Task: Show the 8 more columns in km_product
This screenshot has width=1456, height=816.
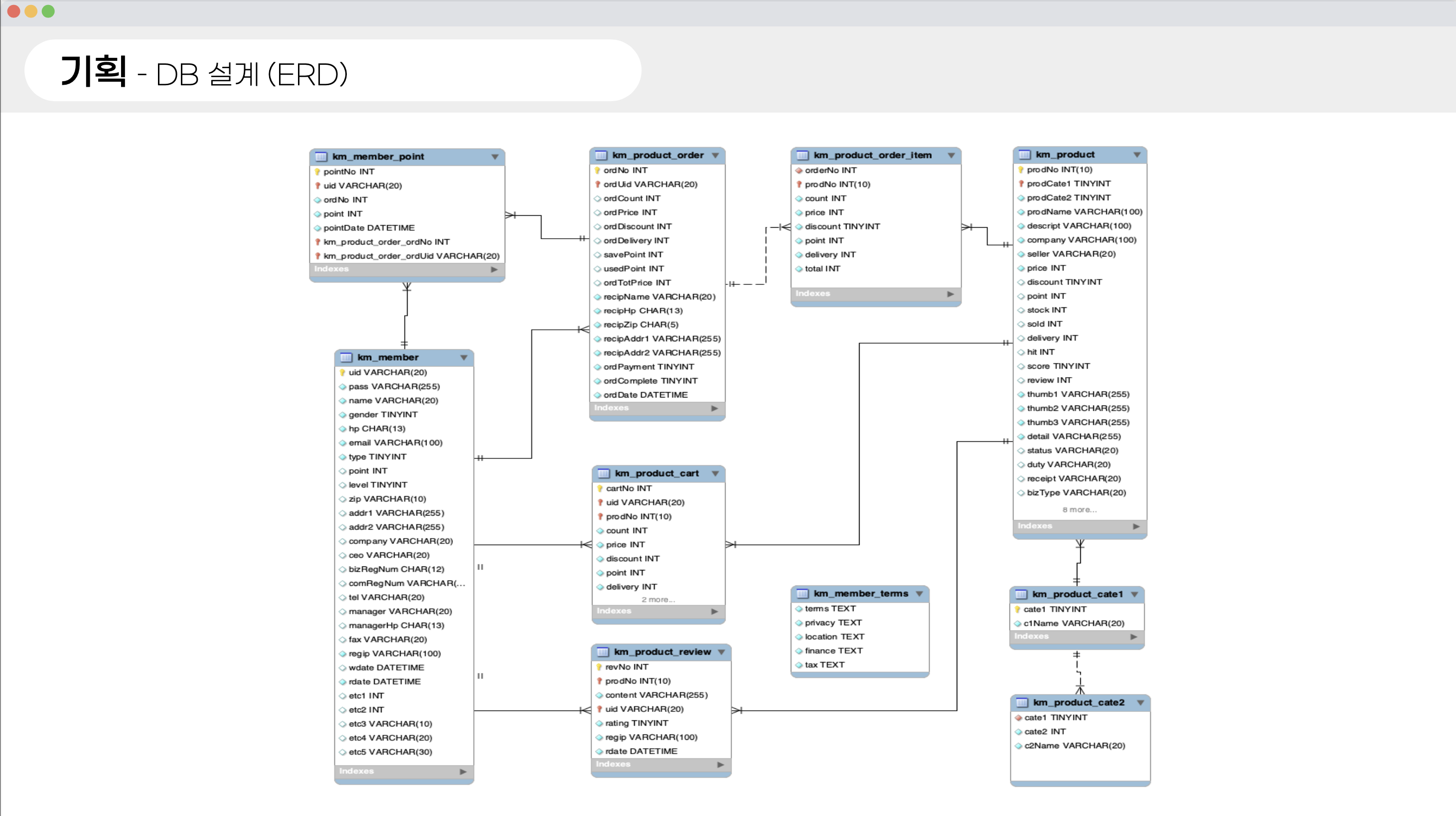Action: point(1079,510)
